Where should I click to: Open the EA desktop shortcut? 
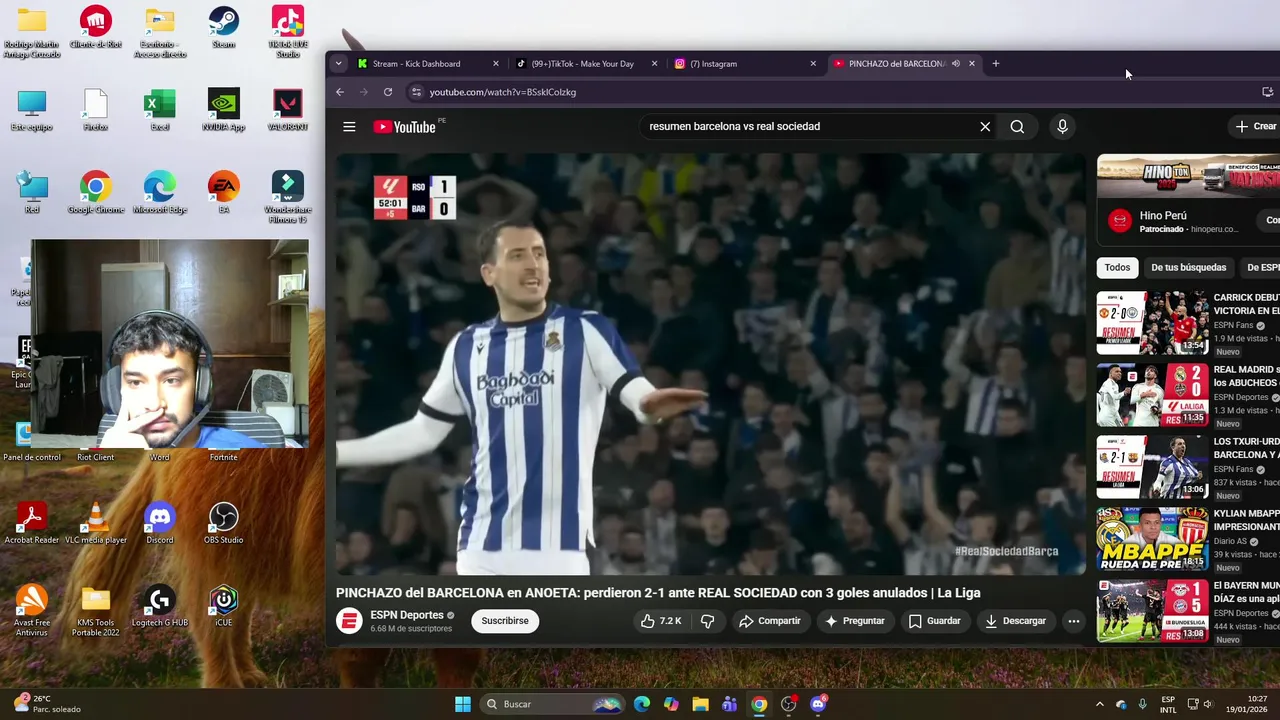(223, 193)
